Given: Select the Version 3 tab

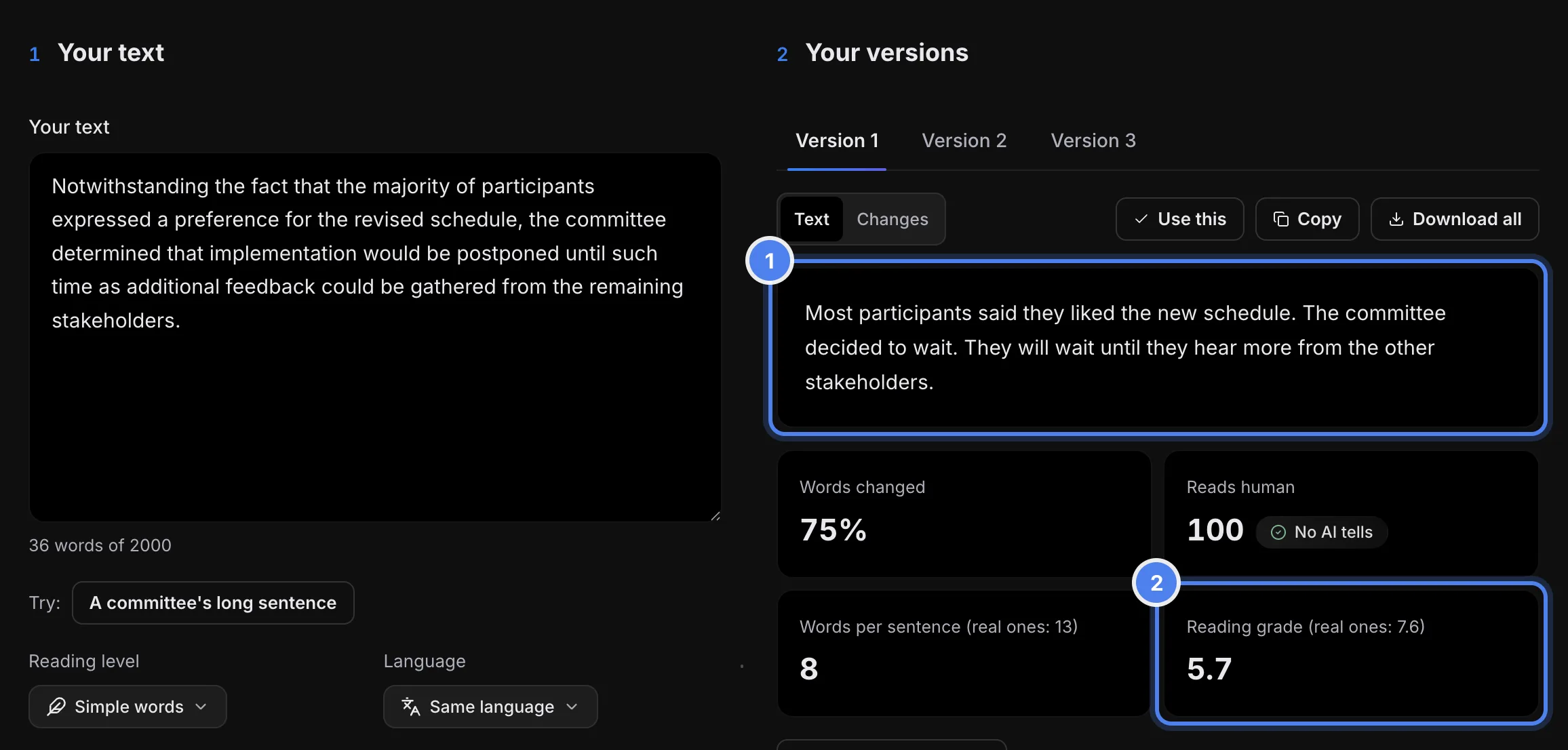Looking at the screenshot, I should pyautogui.click(x=1093, y=140).
